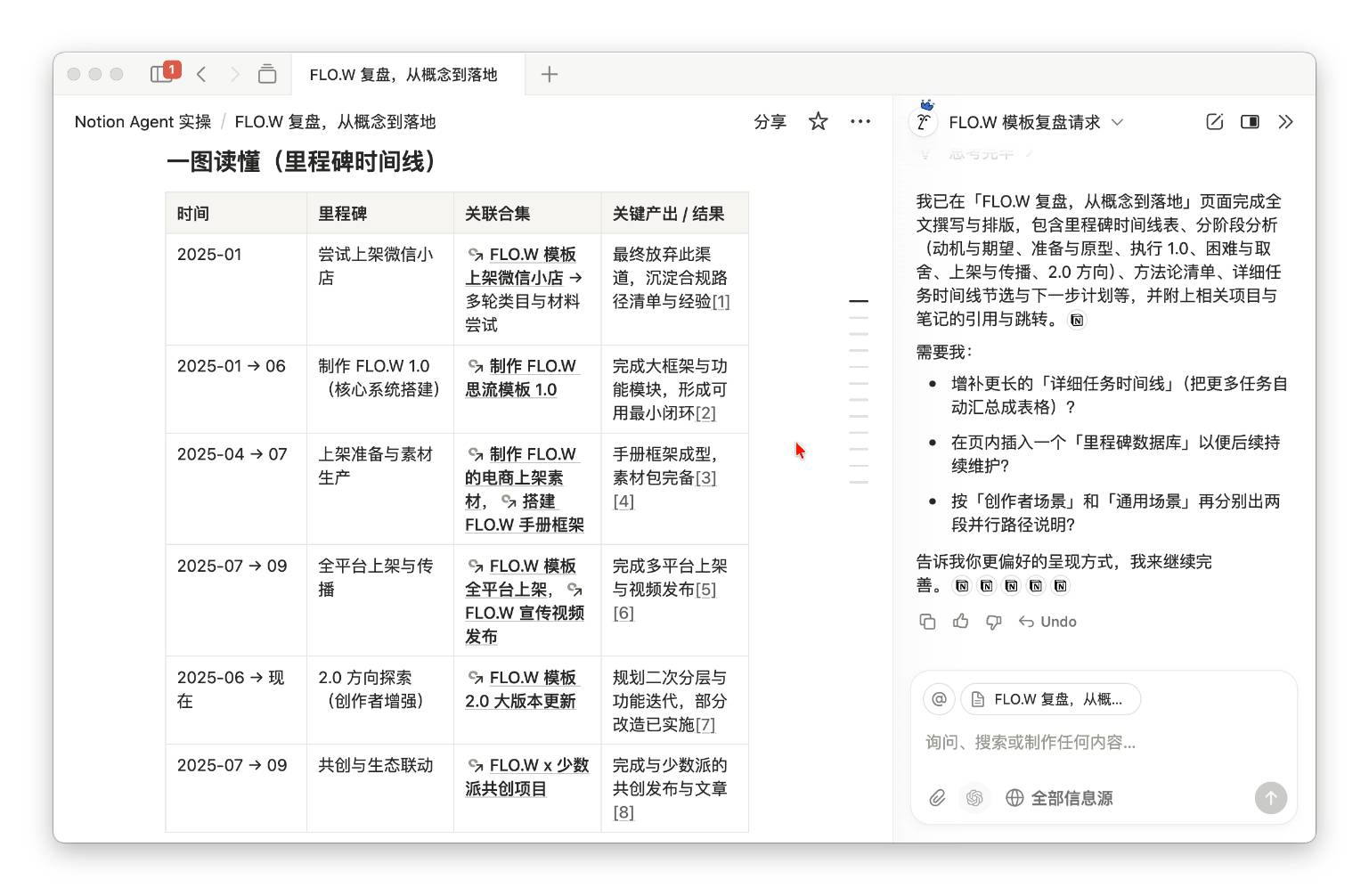Open footnote reference [8]

click(623, 812)
